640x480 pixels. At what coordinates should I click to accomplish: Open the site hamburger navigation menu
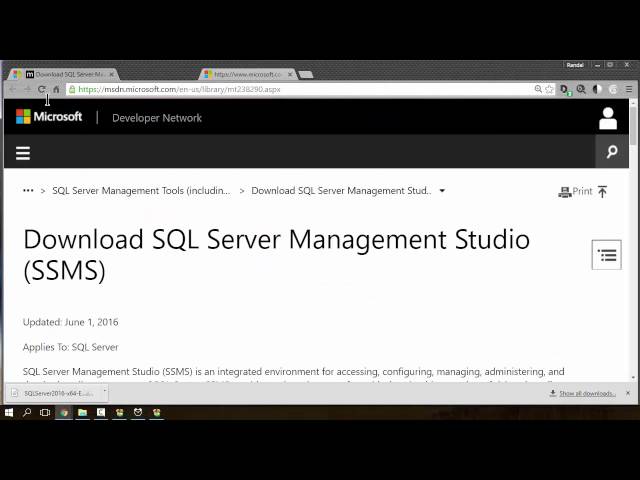coord(23,153)
